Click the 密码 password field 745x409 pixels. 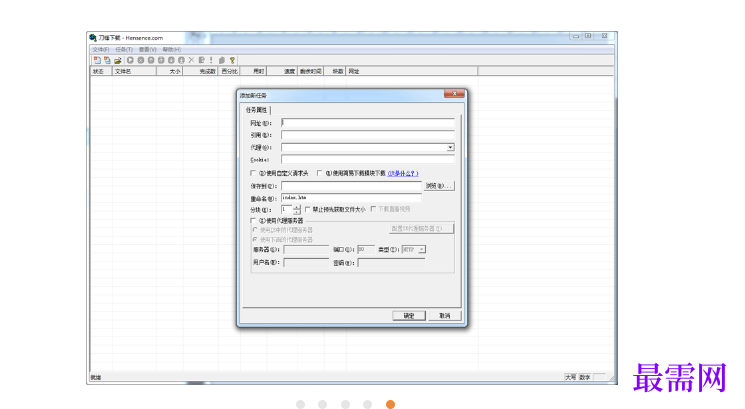click(x=392, y=263)
